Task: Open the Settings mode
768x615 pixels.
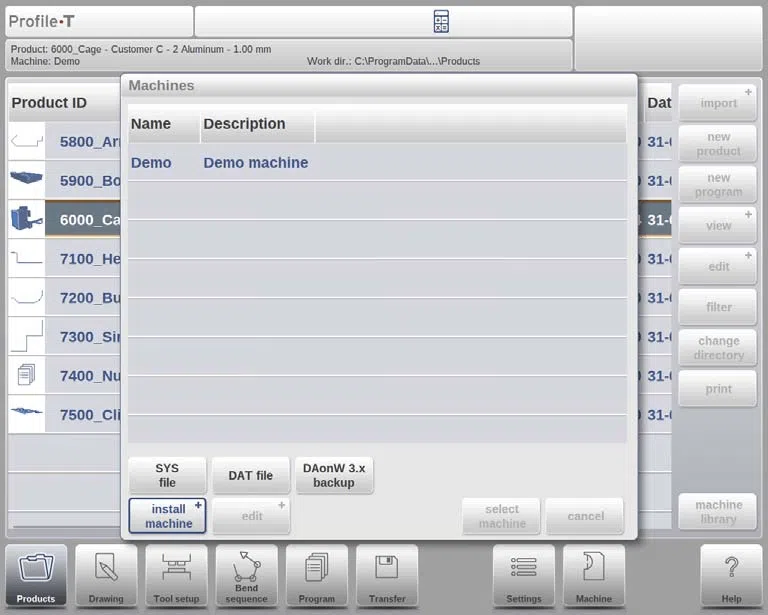Action: pyautogui.click(x=524, y=576)
